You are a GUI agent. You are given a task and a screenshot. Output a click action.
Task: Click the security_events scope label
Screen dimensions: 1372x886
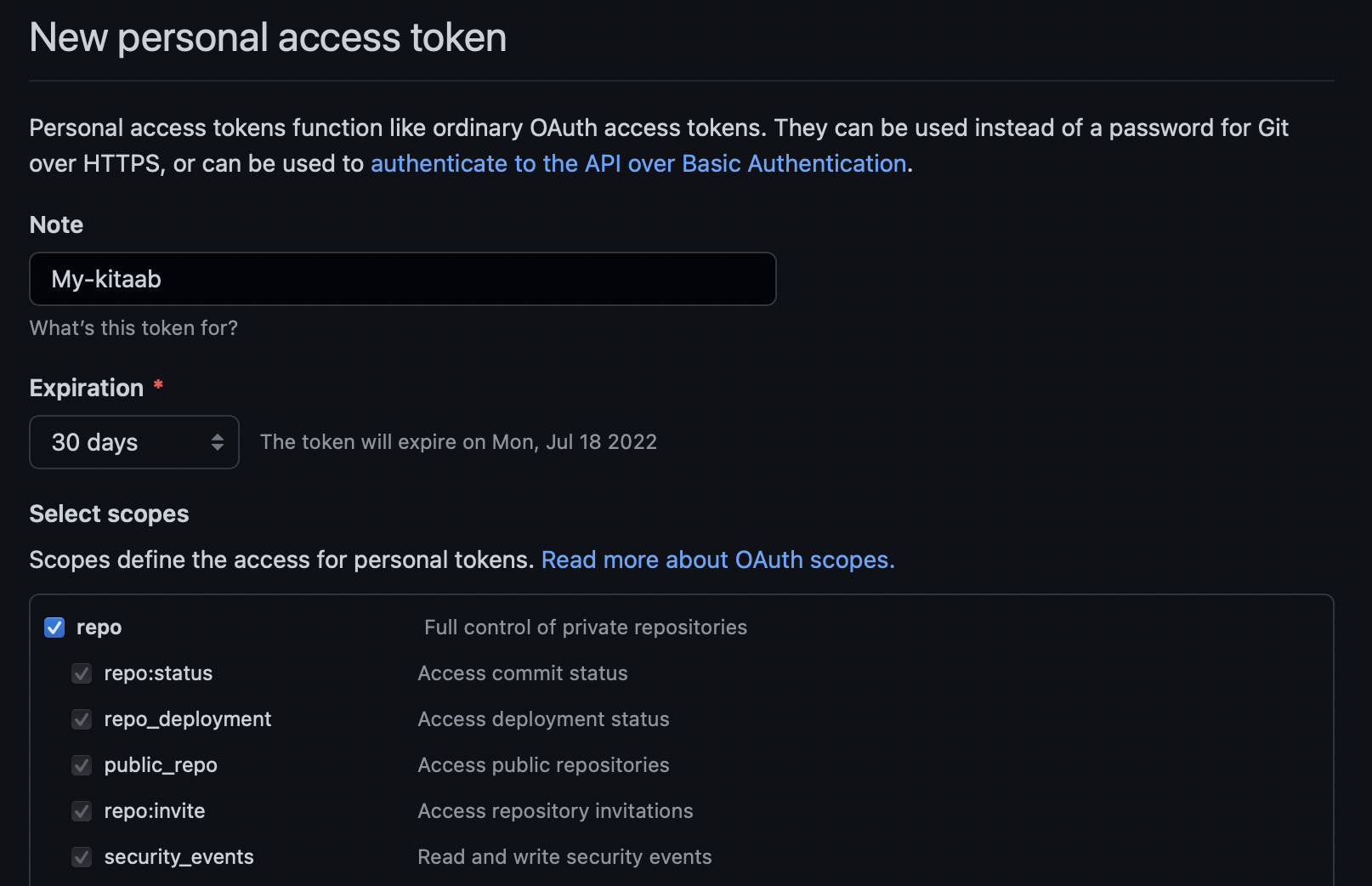(179, 857)
